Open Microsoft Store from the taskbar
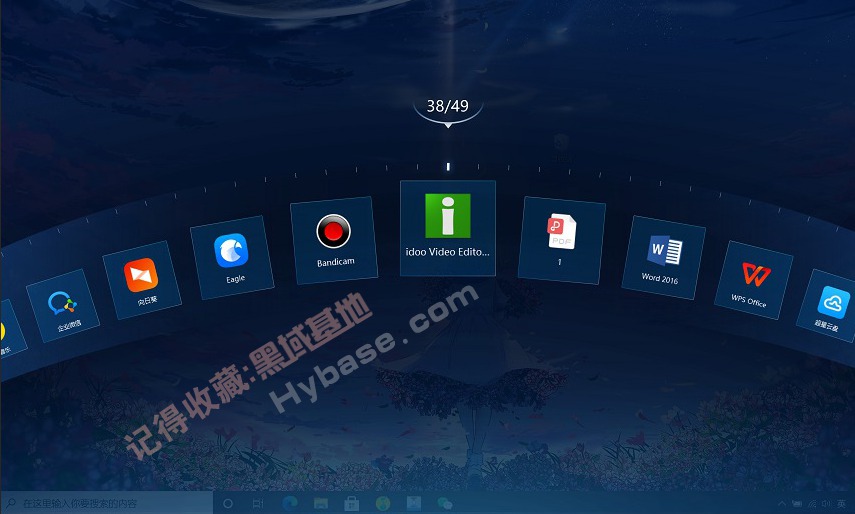This screenshot has width=855, height=514. click(352, 504)
